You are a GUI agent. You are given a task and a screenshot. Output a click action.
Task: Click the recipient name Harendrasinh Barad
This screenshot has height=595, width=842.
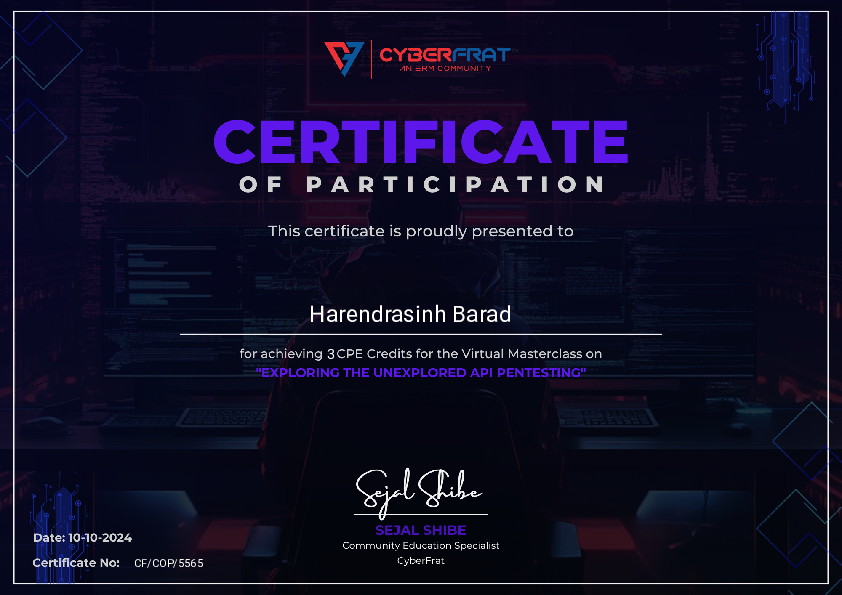[x=410, y=315]
